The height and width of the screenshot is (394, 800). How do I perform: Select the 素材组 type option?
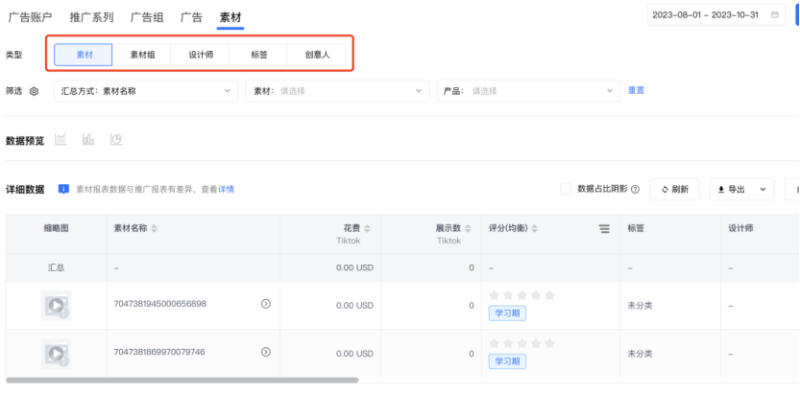click(x=142, y=55)
